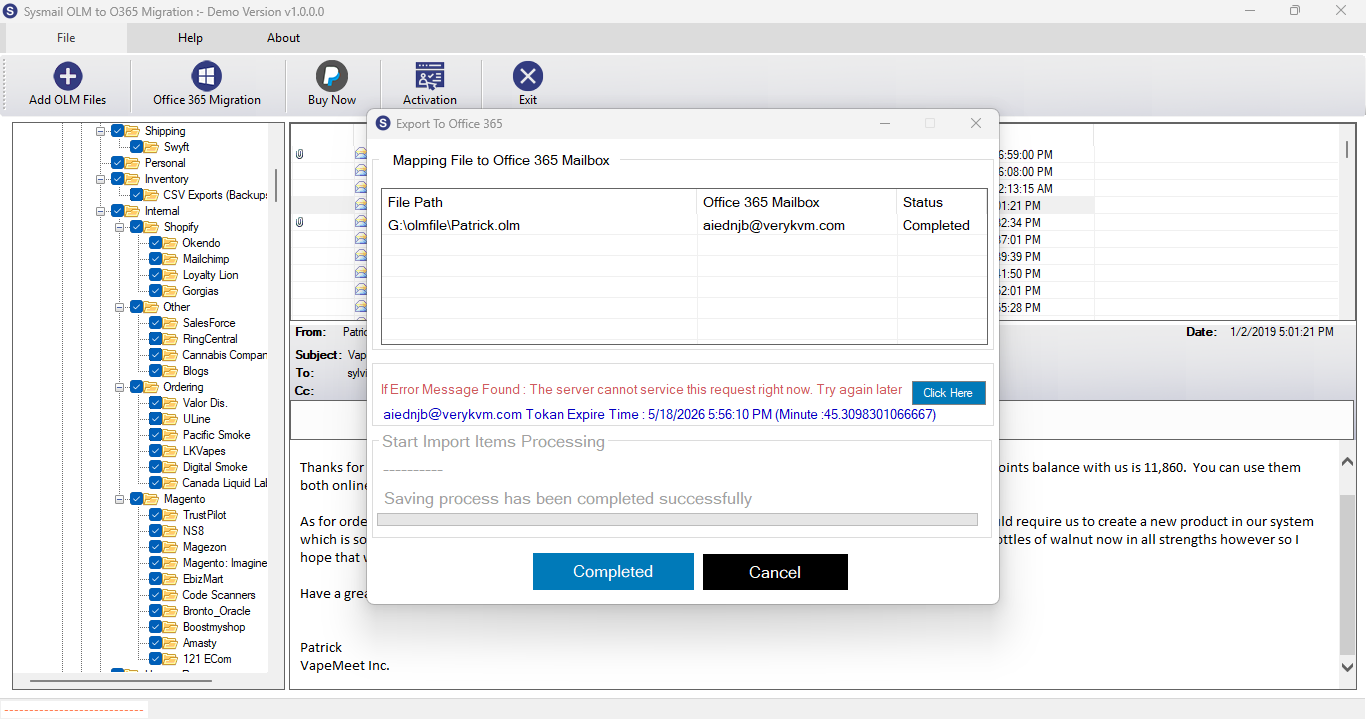Collapse the Magento folder node
Screen dimensions: 1366x720
pyautogui.click(x=119, y=499)
